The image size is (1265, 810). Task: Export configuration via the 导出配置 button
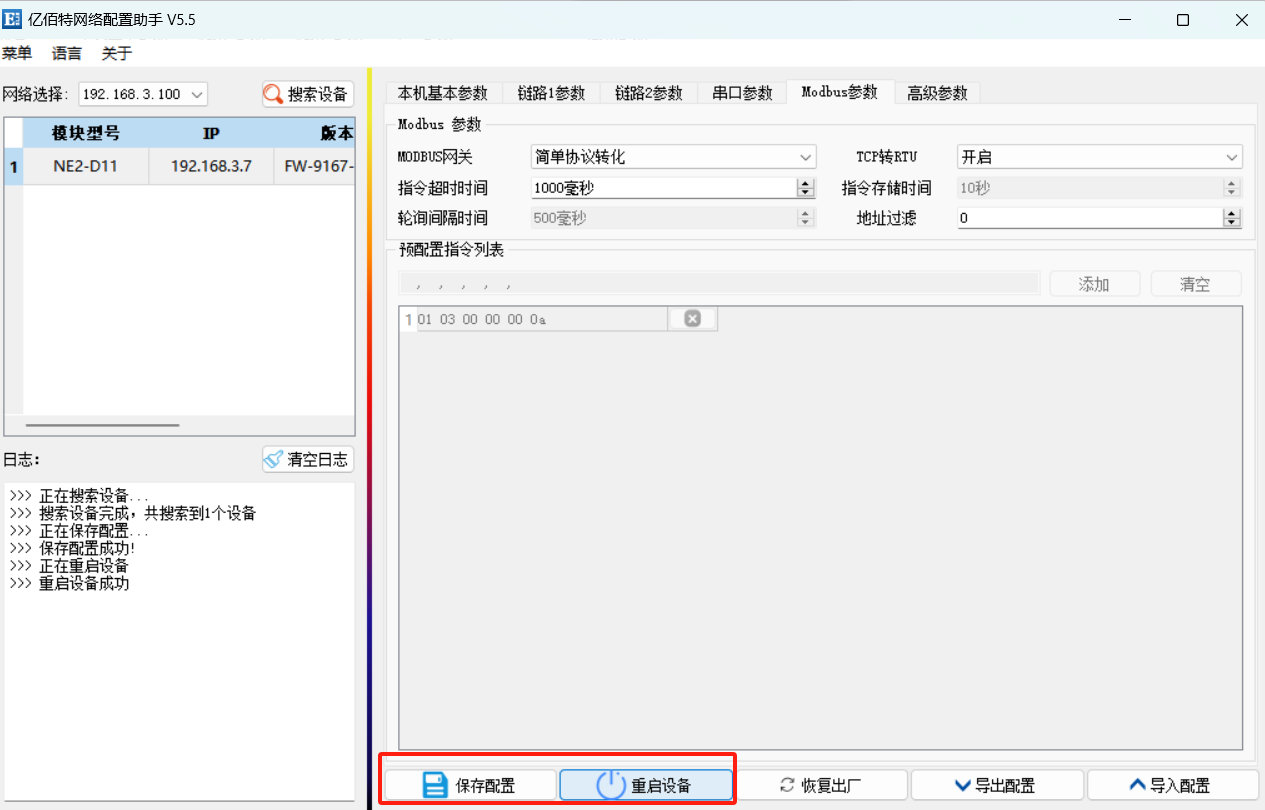tap(996, 785)
